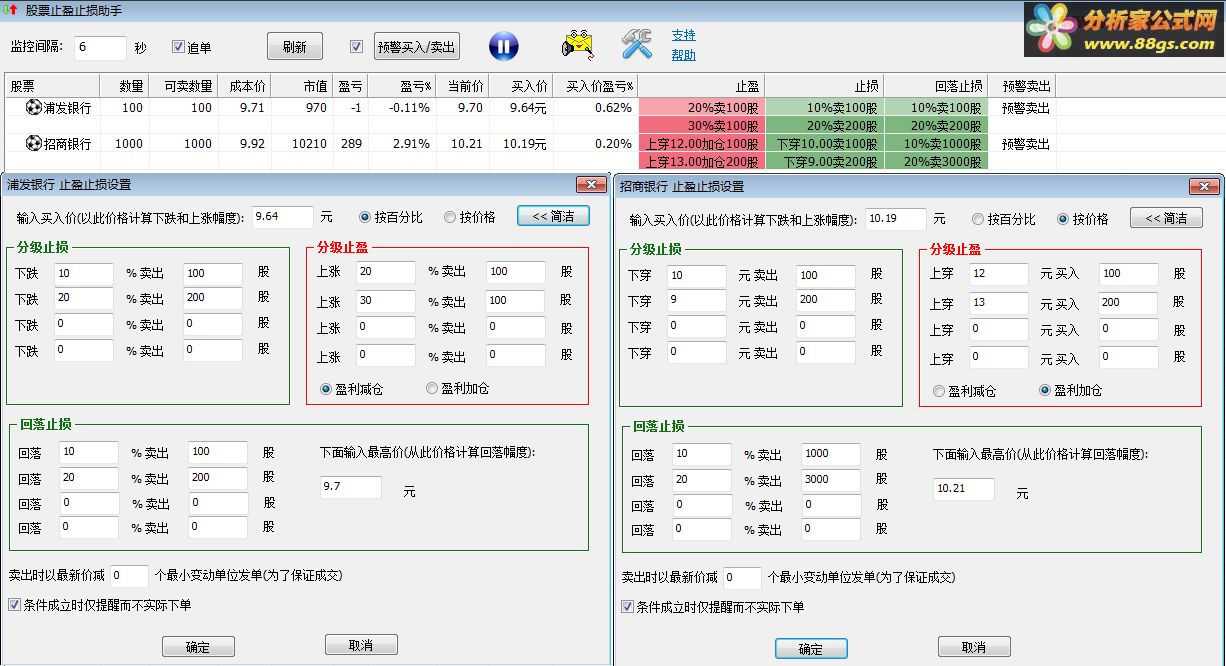Screen dimensions: 1226x666
Task: Click the 最高价 field showing 9.7
Action: click(x=351, y=487)
